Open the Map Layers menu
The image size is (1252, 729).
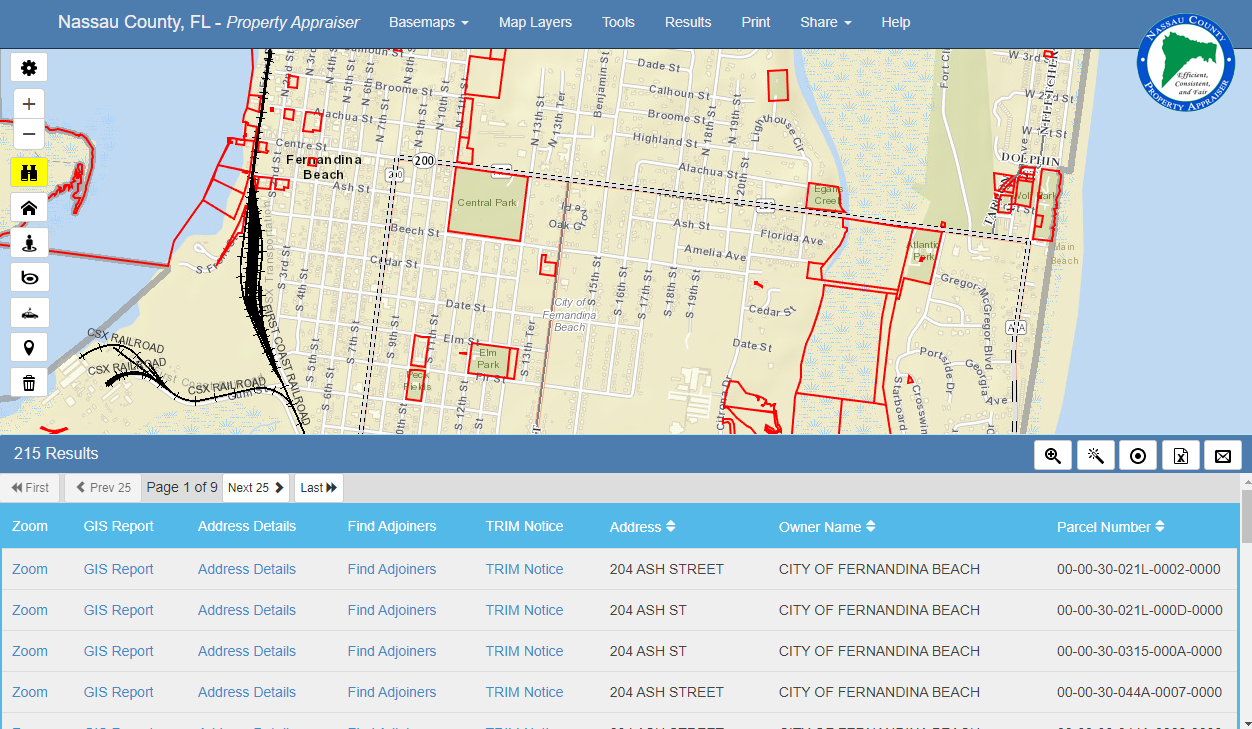tap(535, 21)
